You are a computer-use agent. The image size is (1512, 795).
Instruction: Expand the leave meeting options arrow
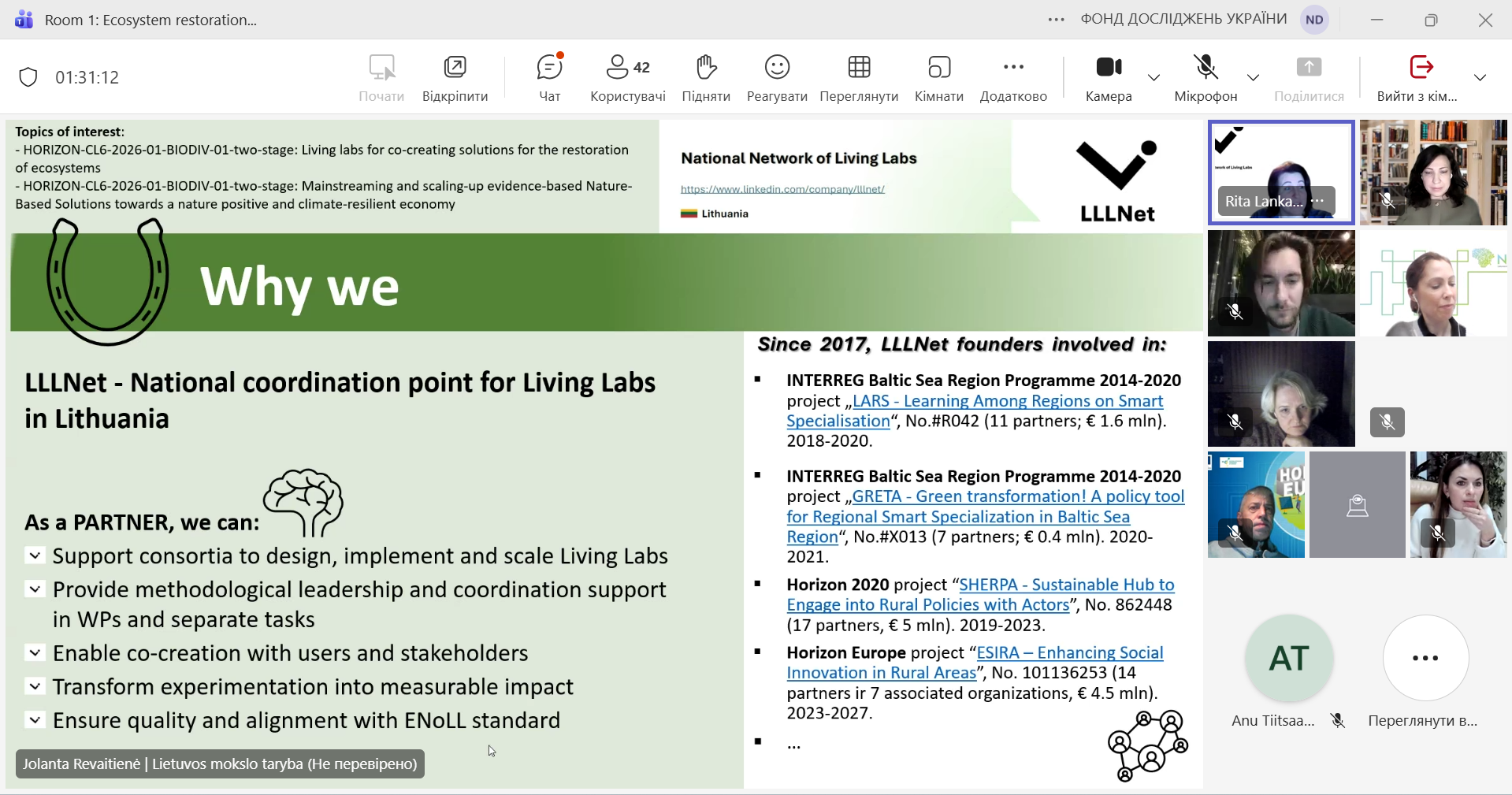tap(1480, 77)
